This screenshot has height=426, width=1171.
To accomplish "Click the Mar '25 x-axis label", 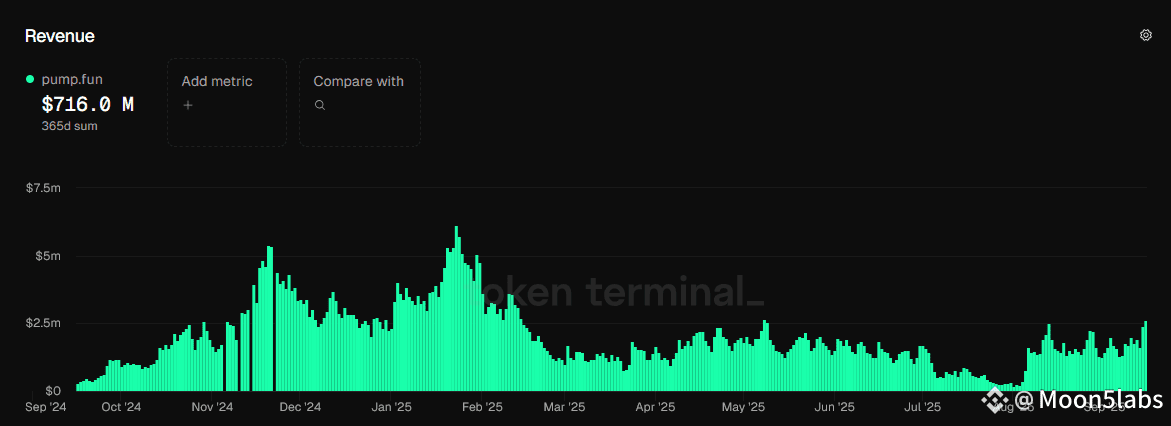I will click(x=565, y=407).
